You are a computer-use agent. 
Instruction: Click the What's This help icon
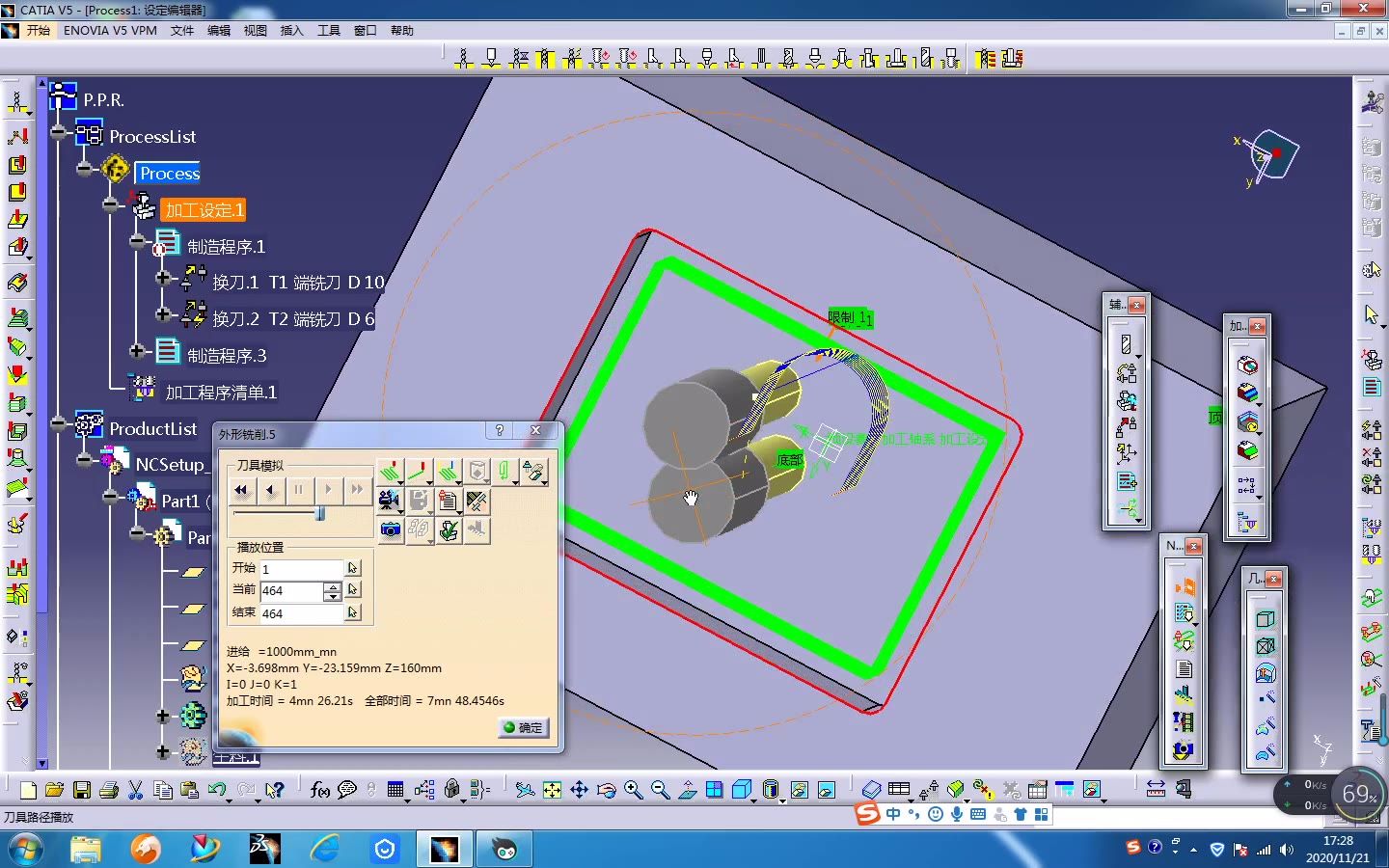(x=275, y=790)
